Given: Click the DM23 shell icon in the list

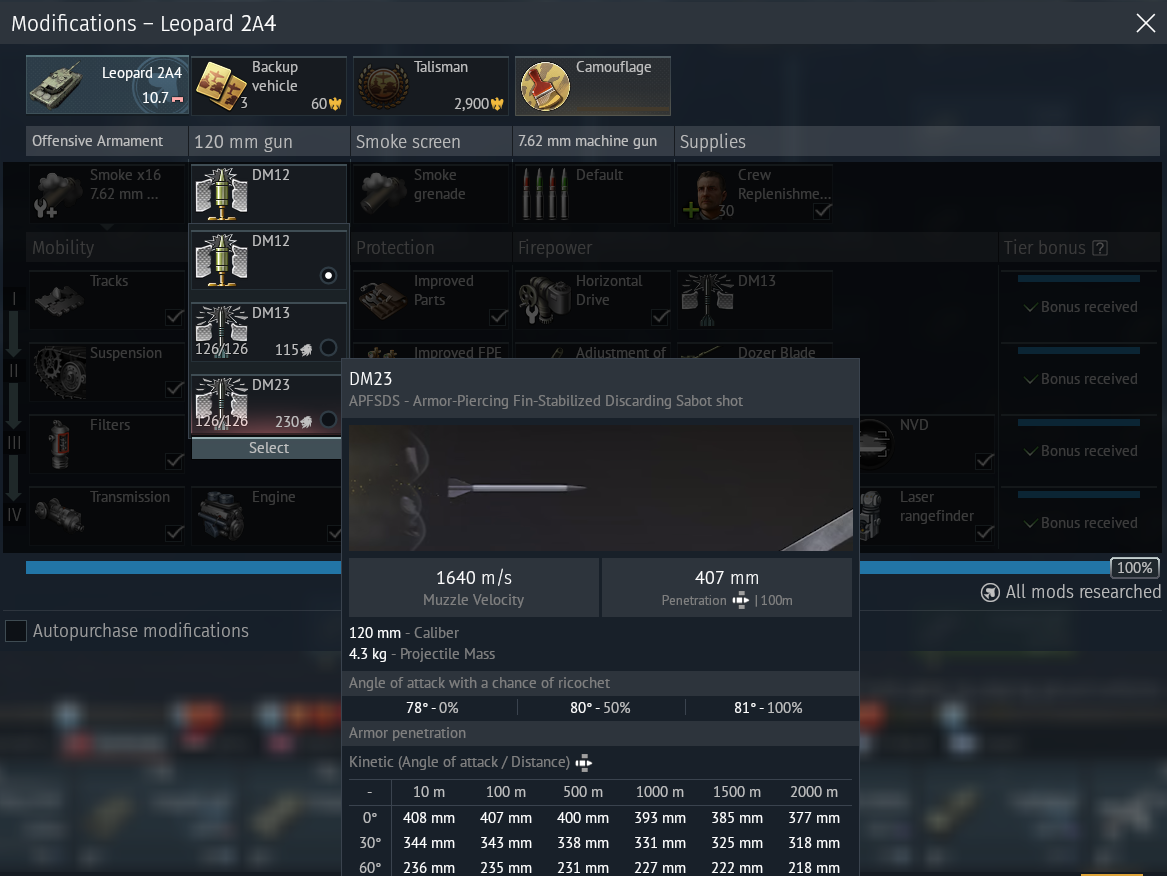Looking at the screenshot, I should click(221, 403).
